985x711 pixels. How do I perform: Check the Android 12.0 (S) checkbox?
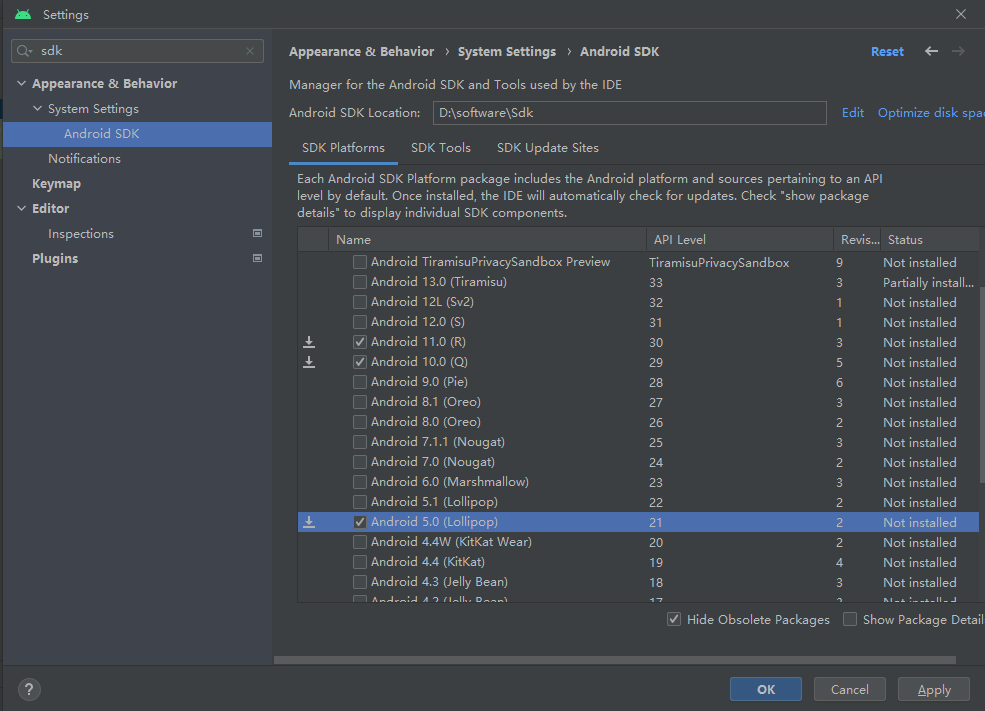click(360, 322)
